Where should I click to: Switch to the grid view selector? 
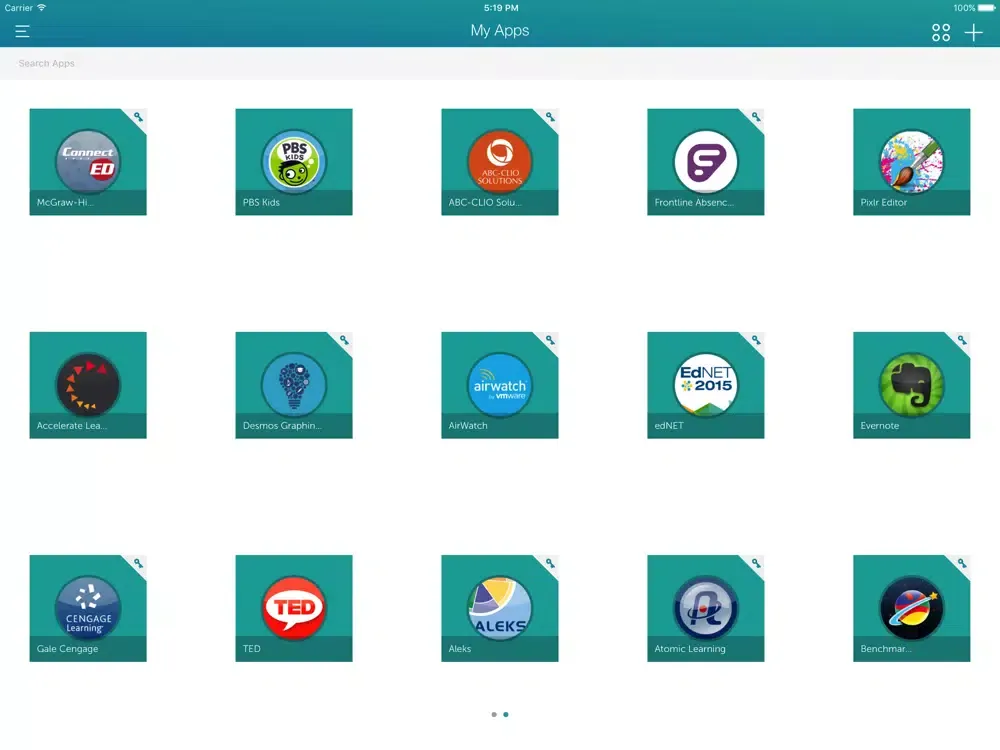pos(940,31)
